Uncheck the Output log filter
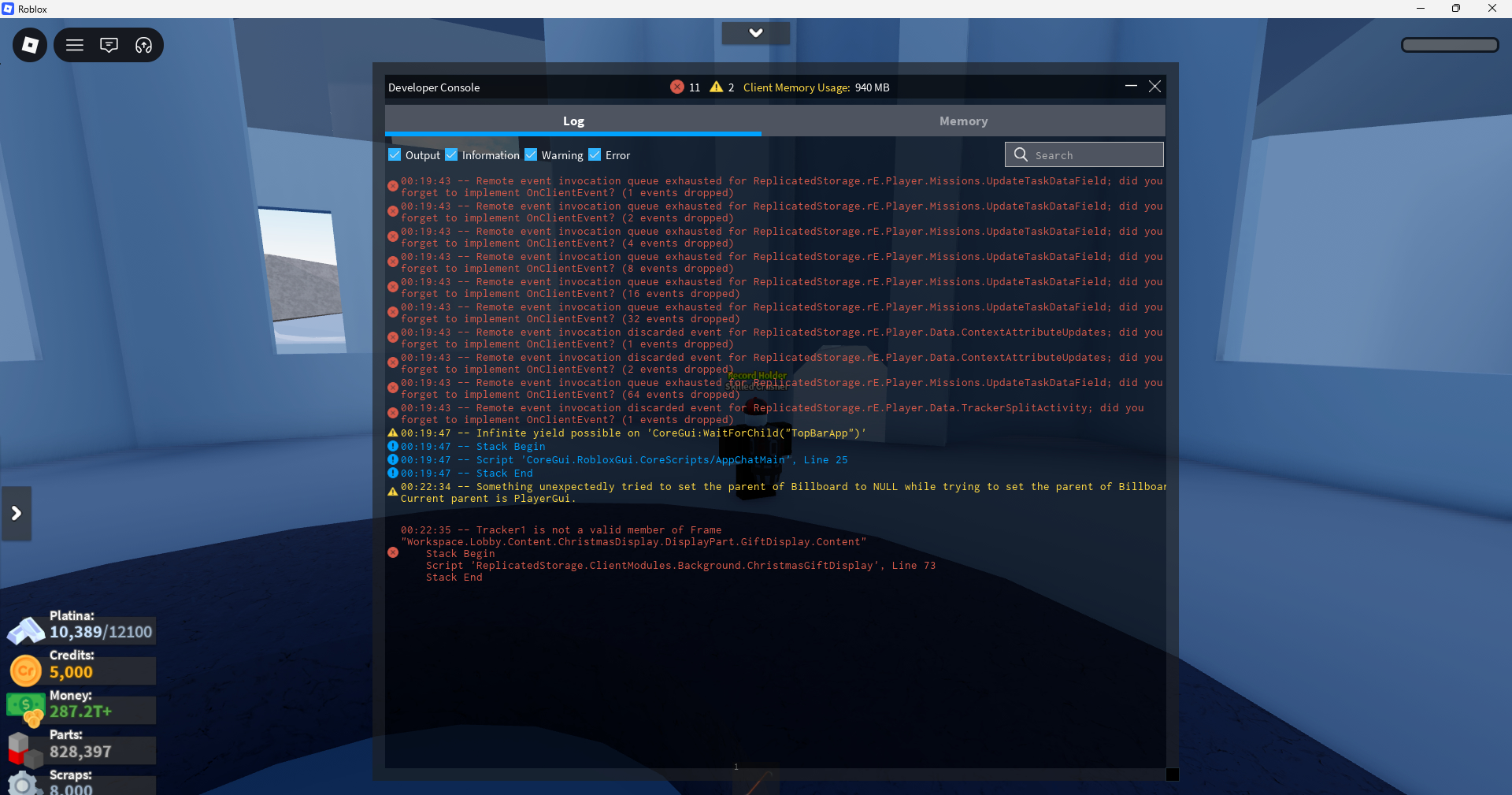Viewport: 1512px width, 795px height. (395, 154)
